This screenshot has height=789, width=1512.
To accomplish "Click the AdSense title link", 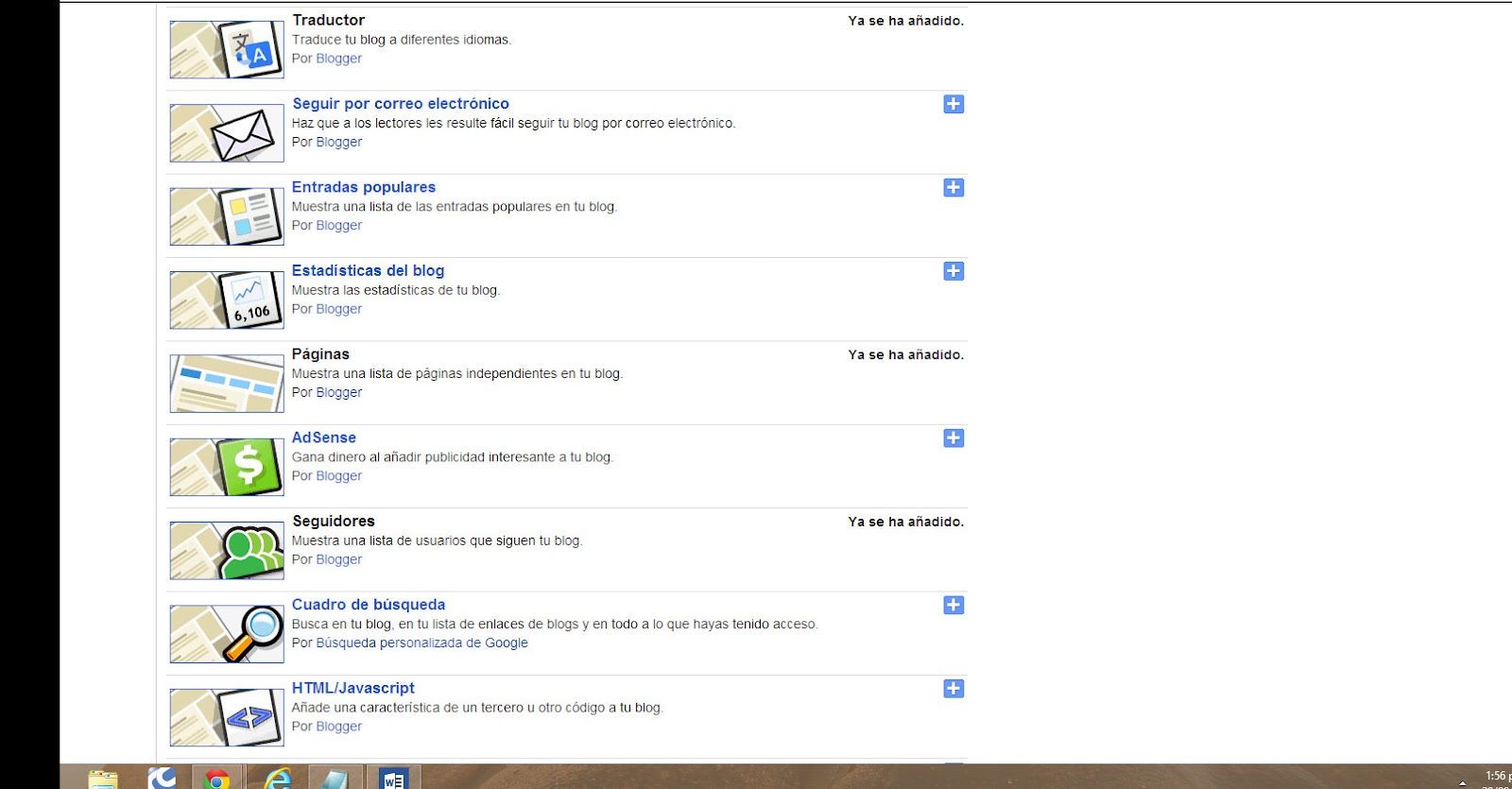I will tap(324, 437).
